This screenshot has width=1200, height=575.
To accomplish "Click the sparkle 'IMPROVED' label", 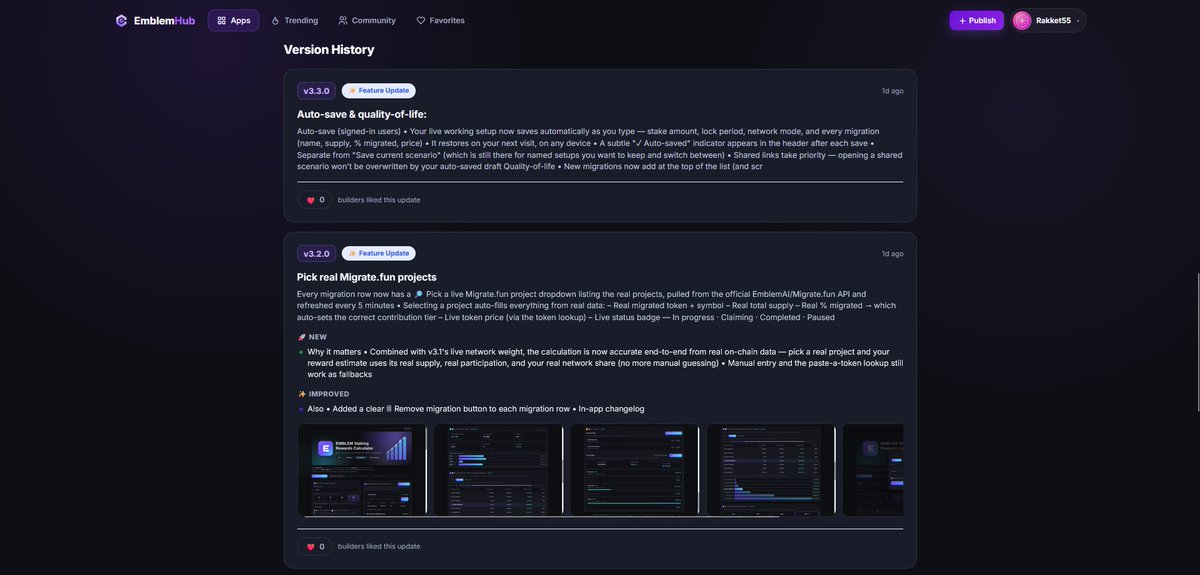I will click(323, 394).
